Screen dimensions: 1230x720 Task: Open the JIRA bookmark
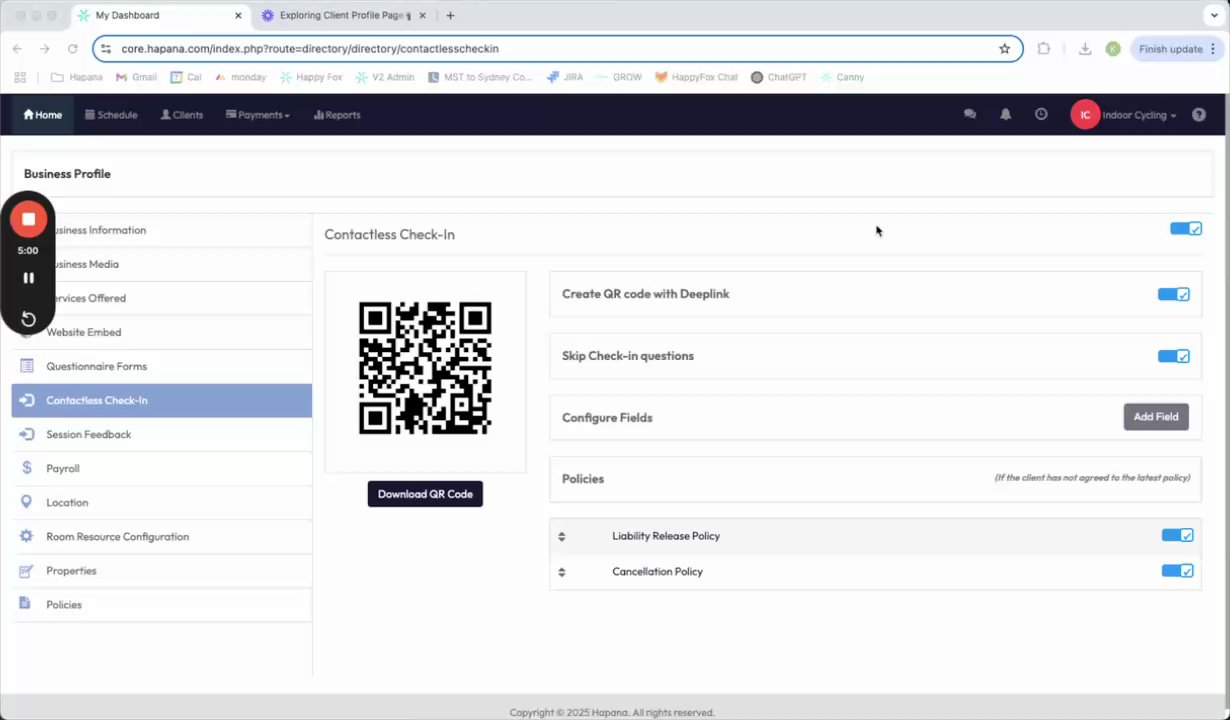point(565,77)
